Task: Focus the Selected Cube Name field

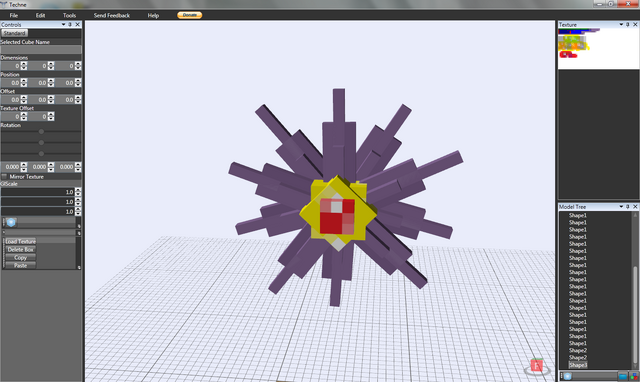Action: point(41,49)
